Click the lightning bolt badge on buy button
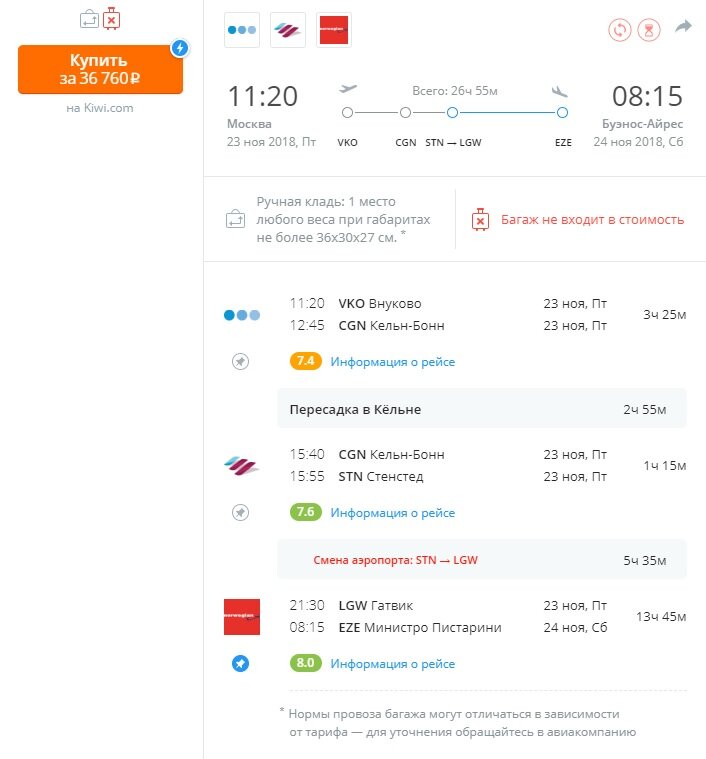Viewport: 706px width, 759px height. pos(180,48)
